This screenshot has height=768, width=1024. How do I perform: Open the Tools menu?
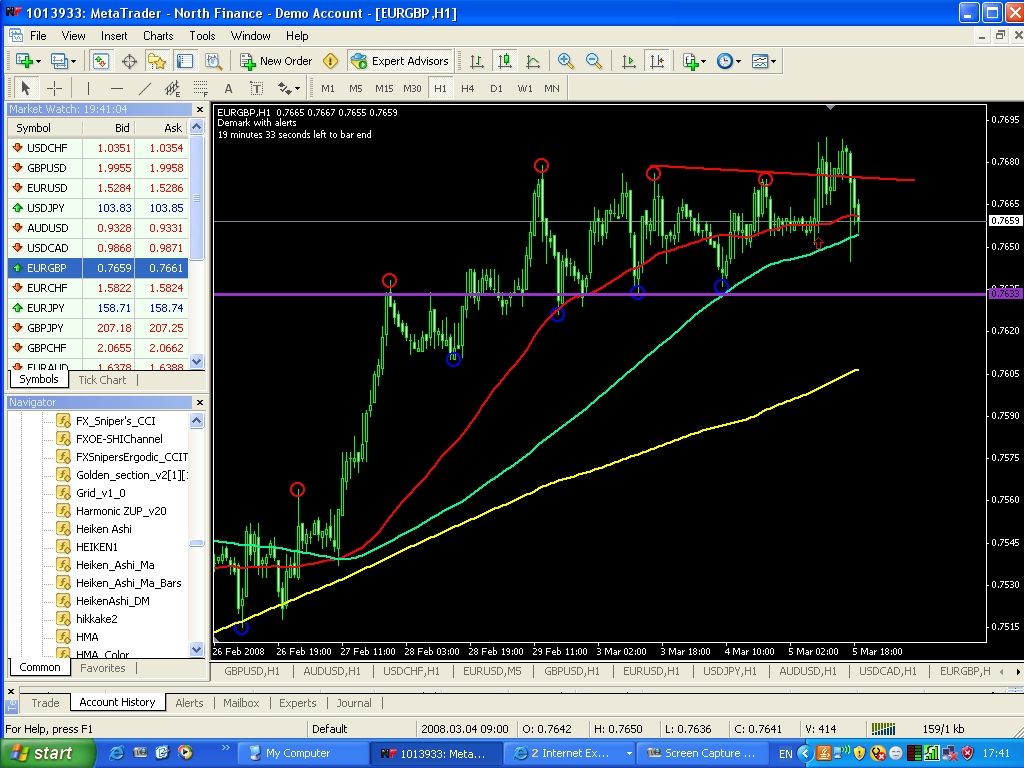point(202,36)
